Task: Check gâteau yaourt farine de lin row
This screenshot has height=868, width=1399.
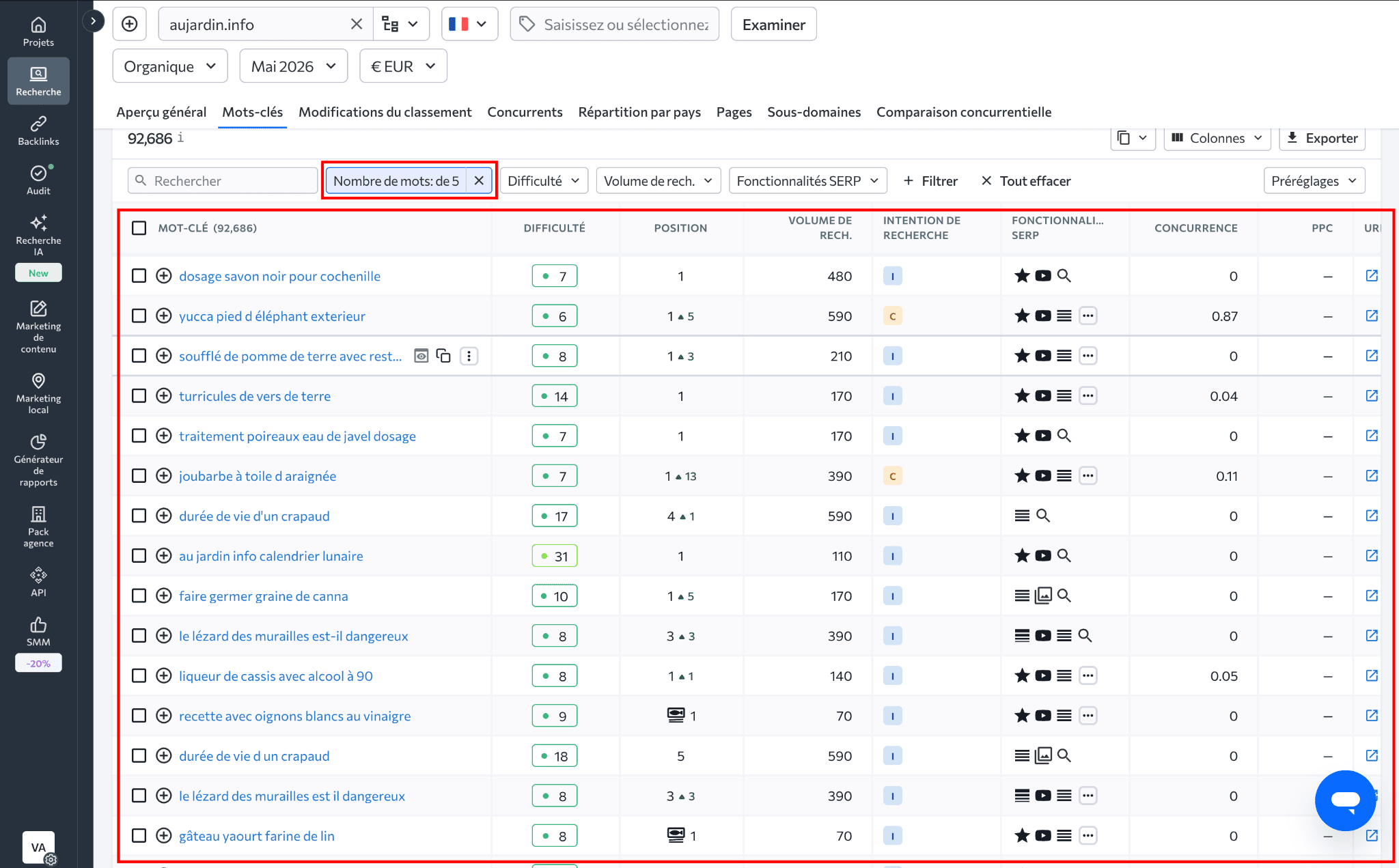Action: point(139,836)
